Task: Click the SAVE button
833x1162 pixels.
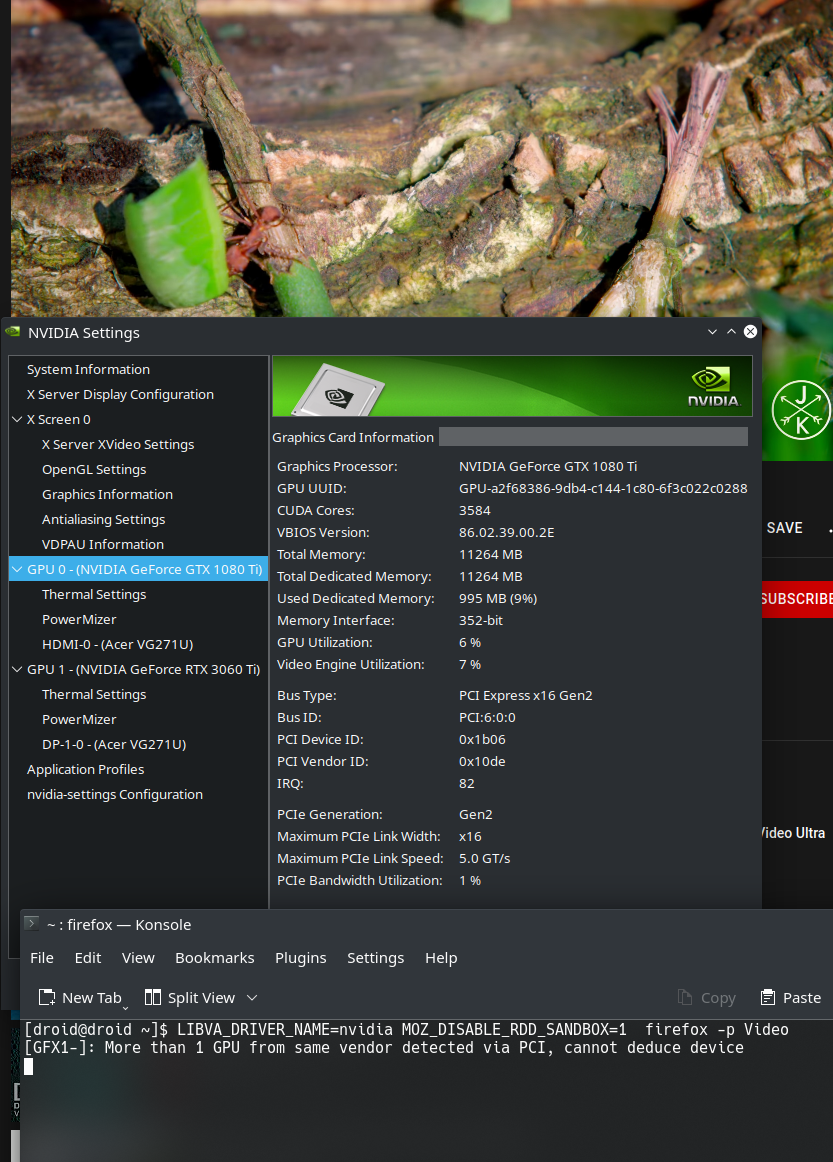Action: coord(785,527)
